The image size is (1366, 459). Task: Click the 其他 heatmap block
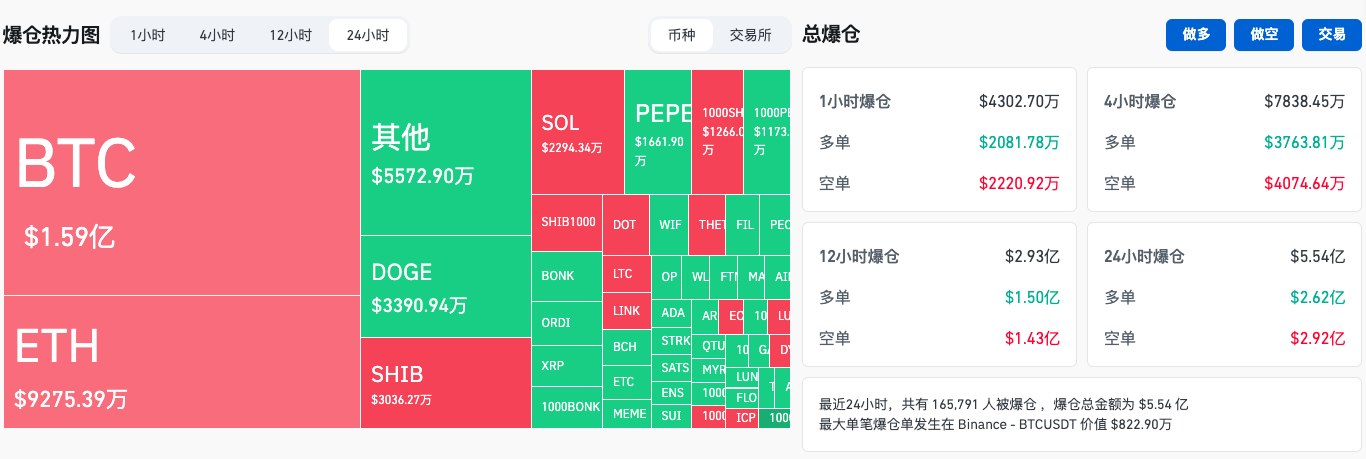445,153
